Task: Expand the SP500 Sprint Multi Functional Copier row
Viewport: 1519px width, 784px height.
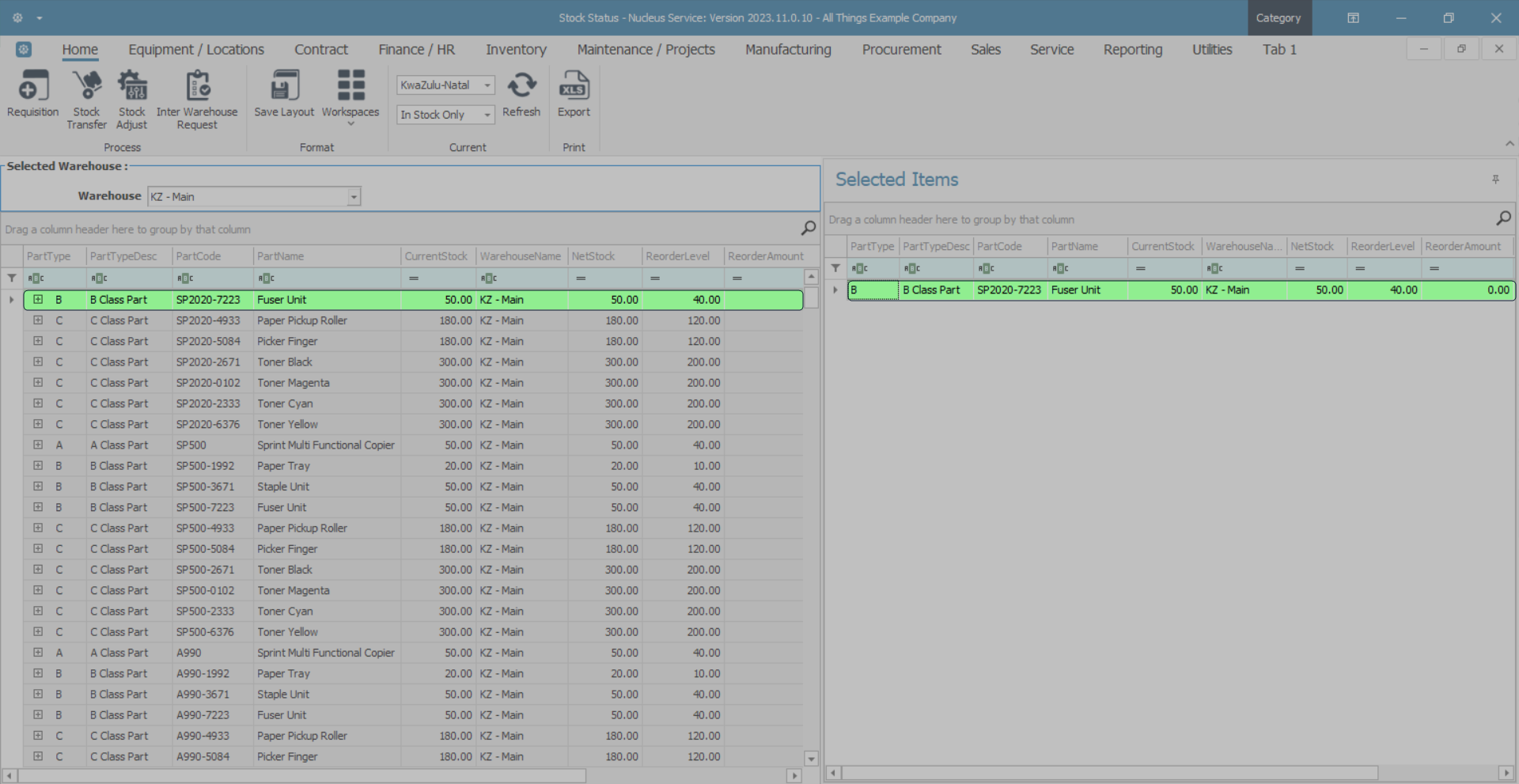Action: tap(38, 445)
